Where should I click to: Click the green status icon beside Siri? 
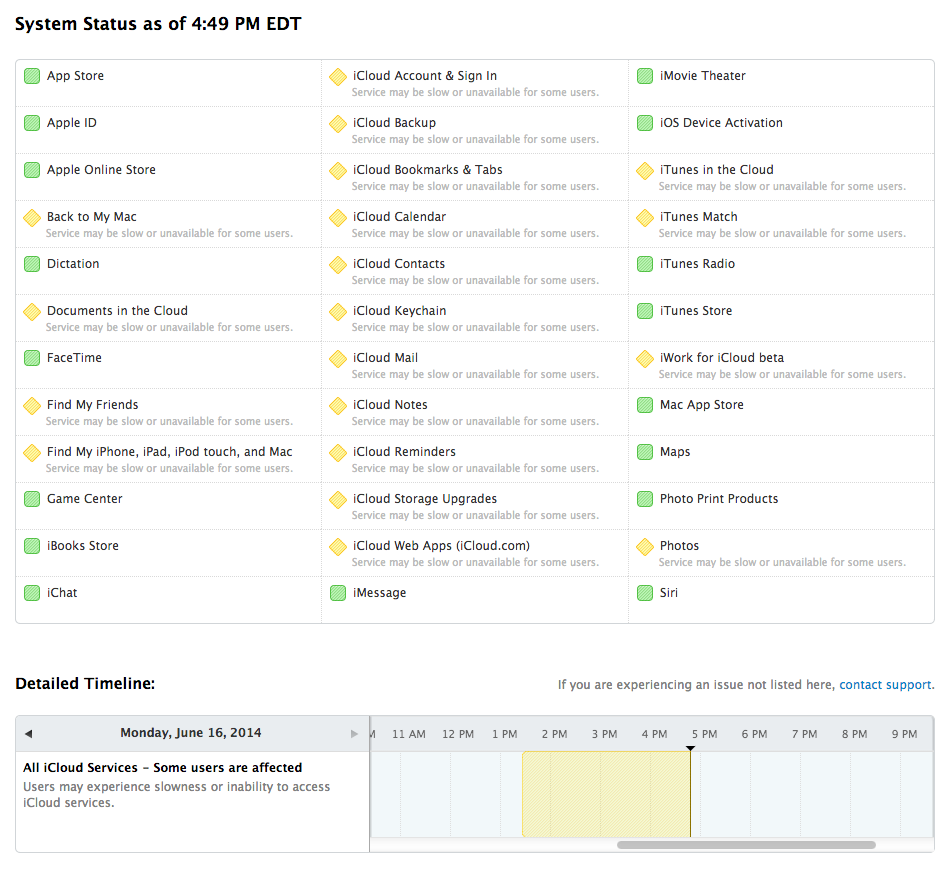(x=645, y=593)
